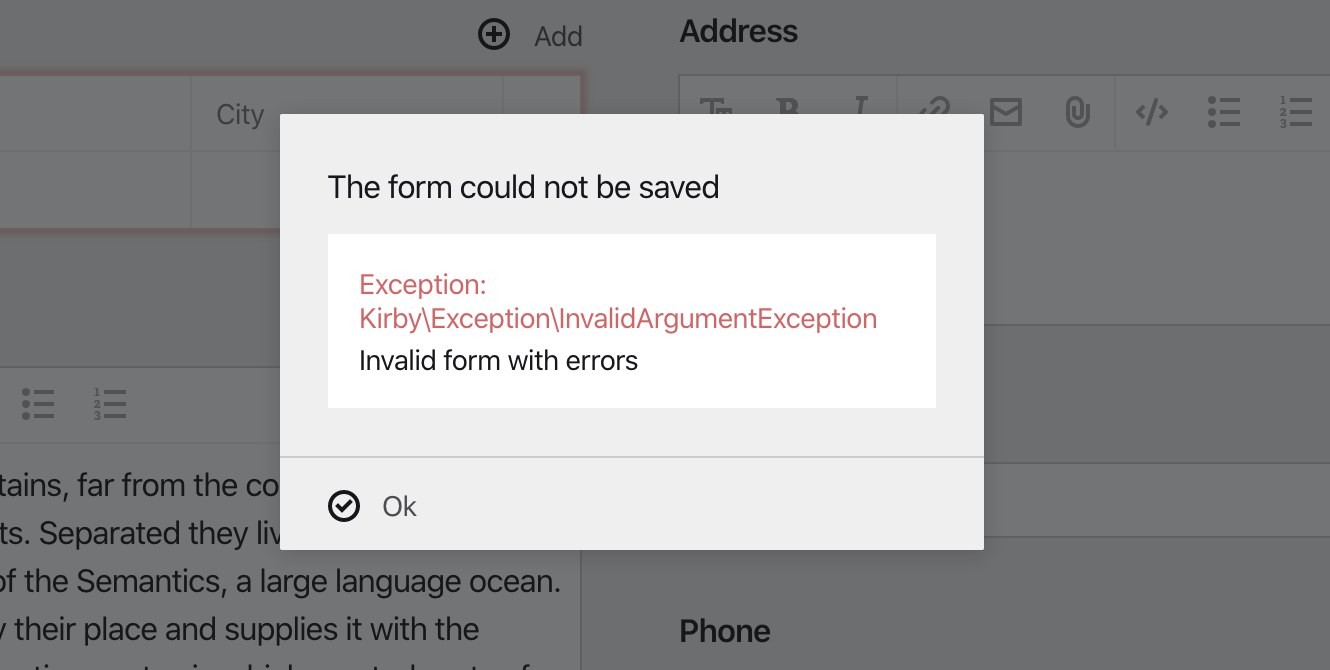The height and width of the screenshot is (670, 1330).
Task: Create a numbered list in the Address field
Action: [x=1296, y=113]
